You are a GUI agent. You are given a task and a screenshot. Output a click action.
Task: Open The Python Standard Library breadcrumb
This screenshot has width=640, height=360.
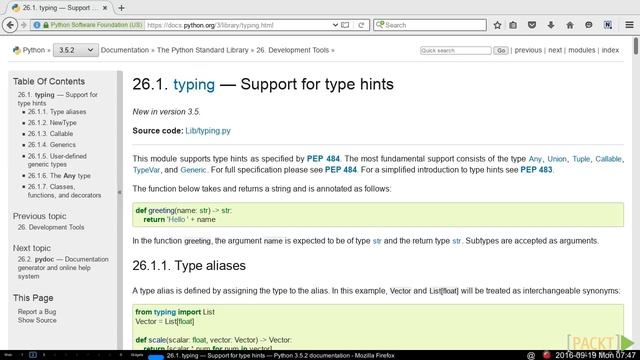pyautogui.click(x=202, y=50)
